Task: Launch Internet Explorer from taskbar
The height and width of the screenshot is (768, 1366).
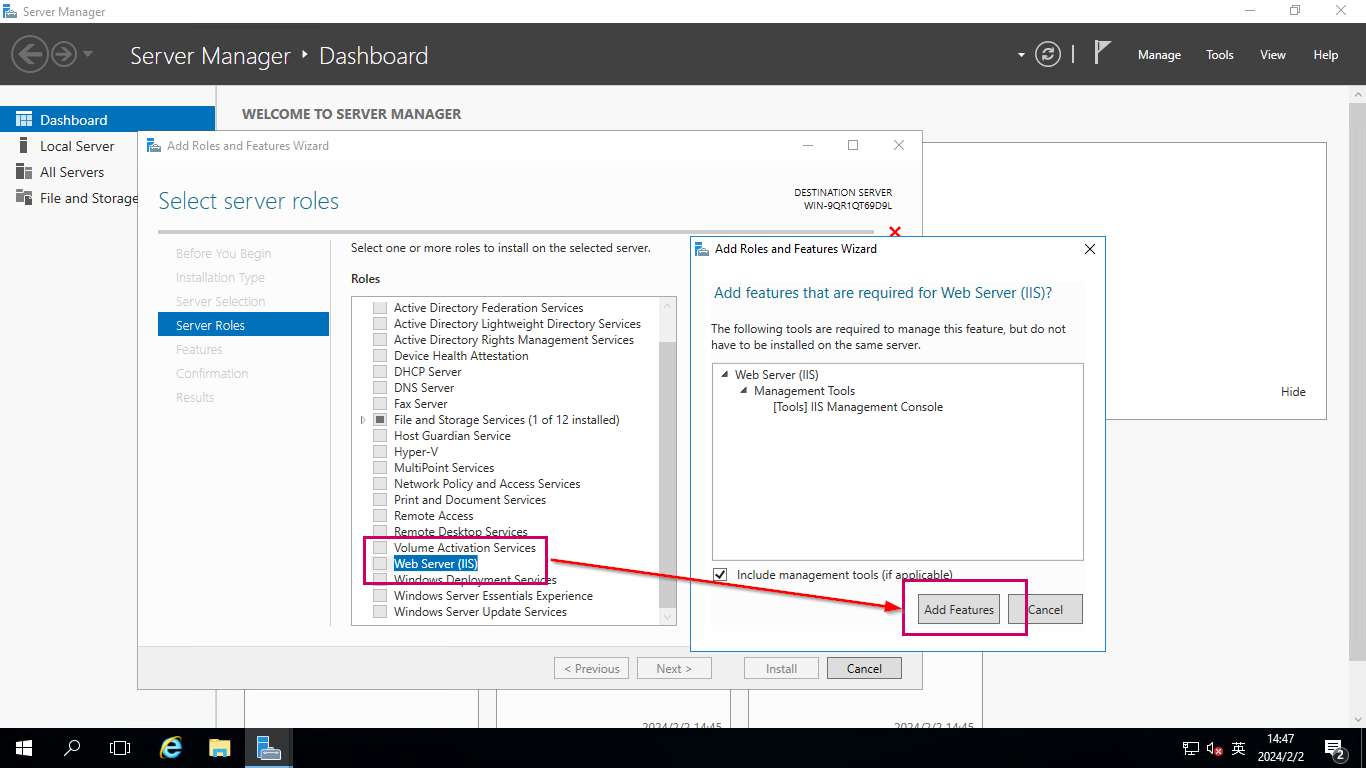Action: click(x=172, y=748)
